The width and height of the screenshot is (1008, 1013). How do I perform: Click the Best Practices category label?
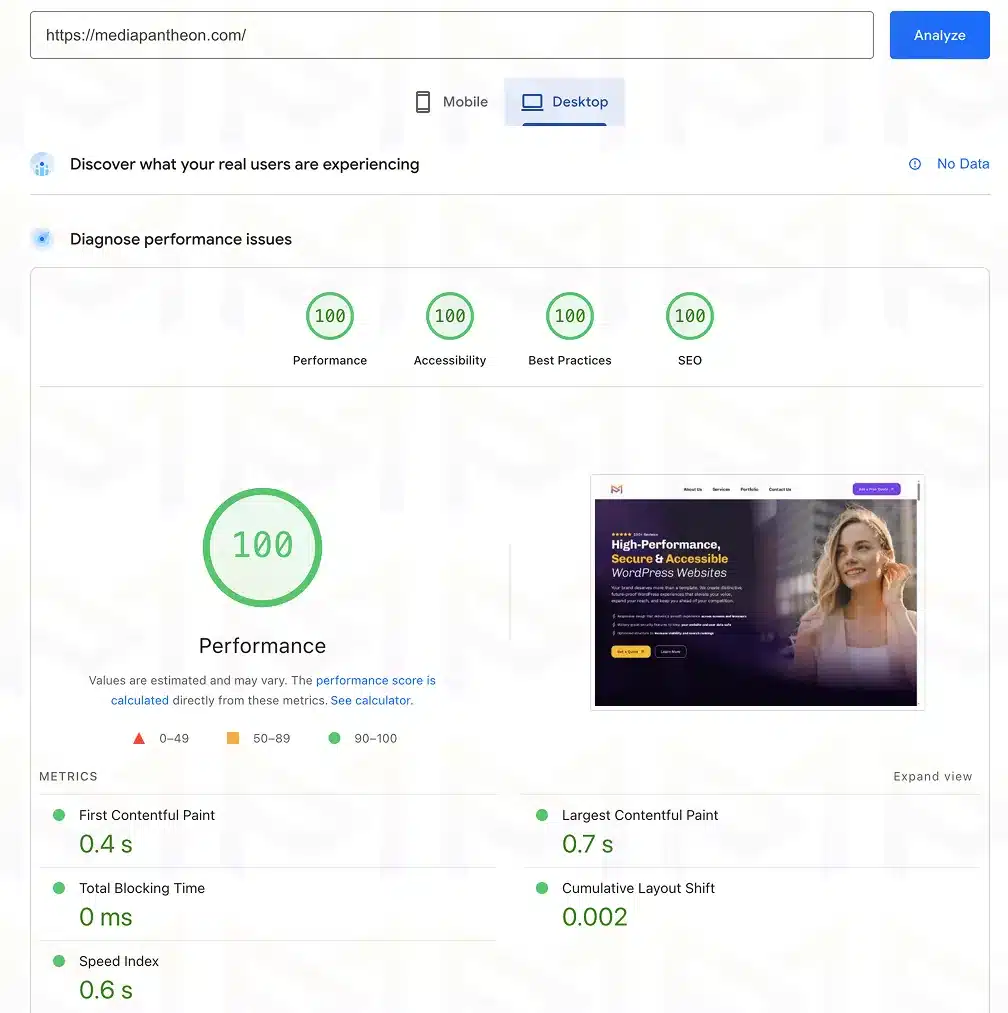click(569, 360)
